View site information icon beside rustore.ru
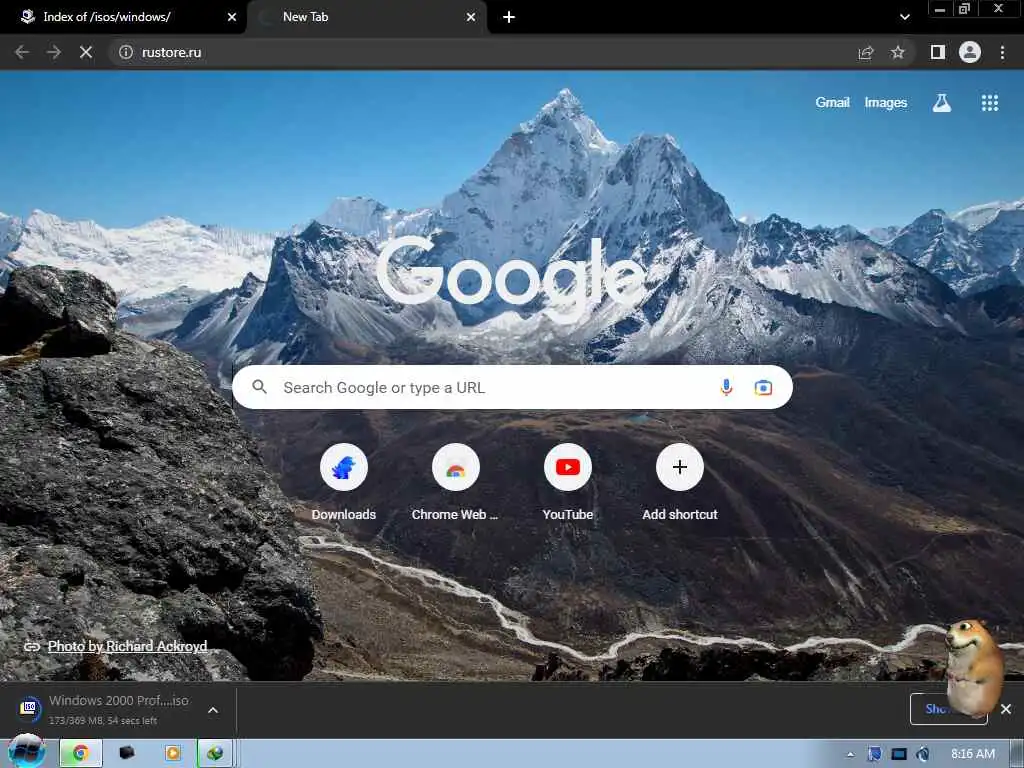Image resolution: width=1024 pixels, height=768 pixels. point(126,52)
